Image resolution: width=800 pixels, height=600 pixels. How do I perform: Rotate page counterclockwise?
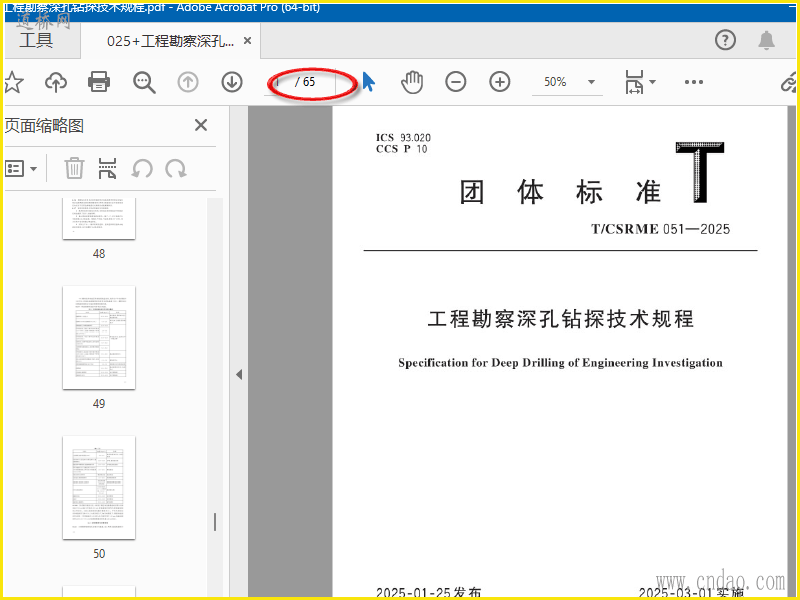142,168
